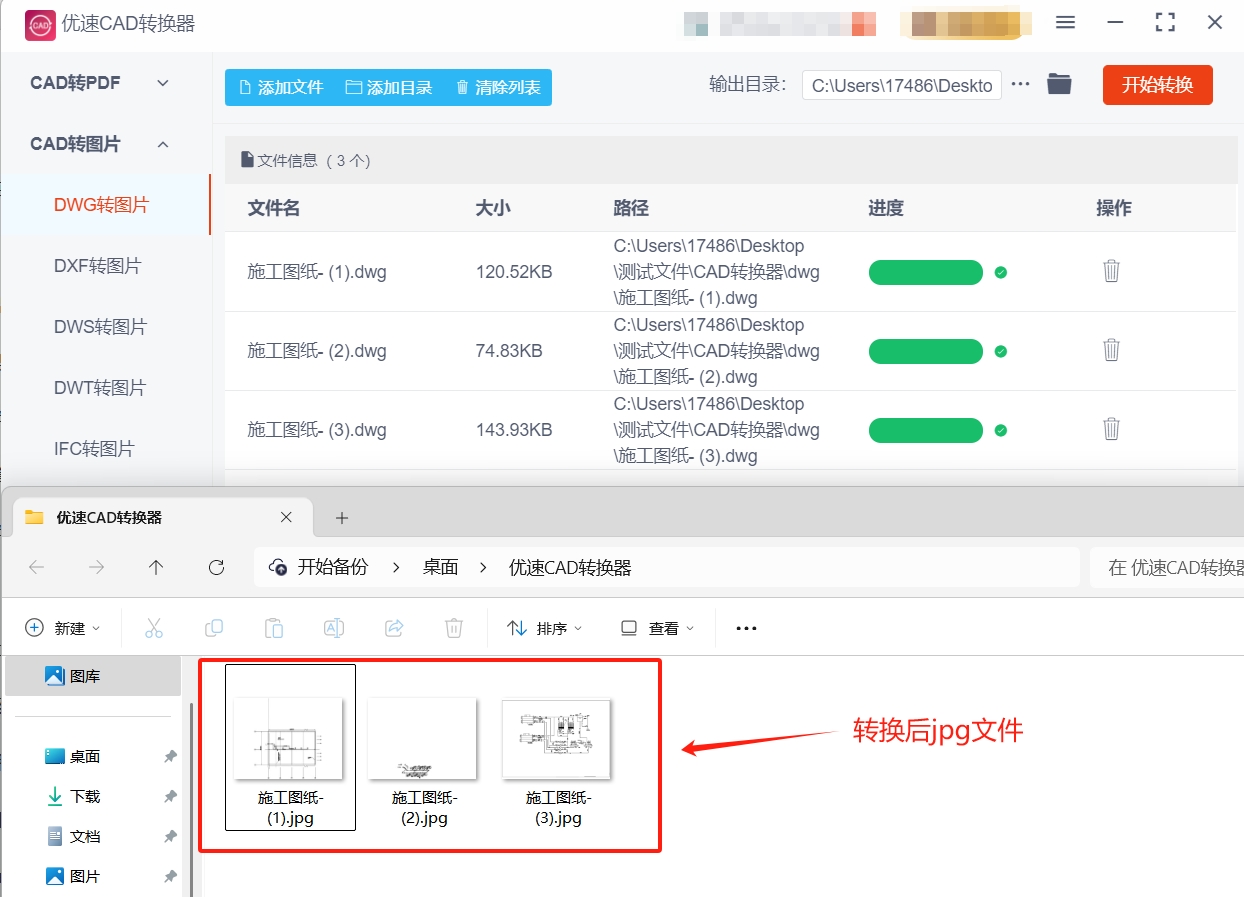The image size is (1244, 897).
Task: Click the scissors cut icon in Explorer toolbar
Action: [154, 627]
